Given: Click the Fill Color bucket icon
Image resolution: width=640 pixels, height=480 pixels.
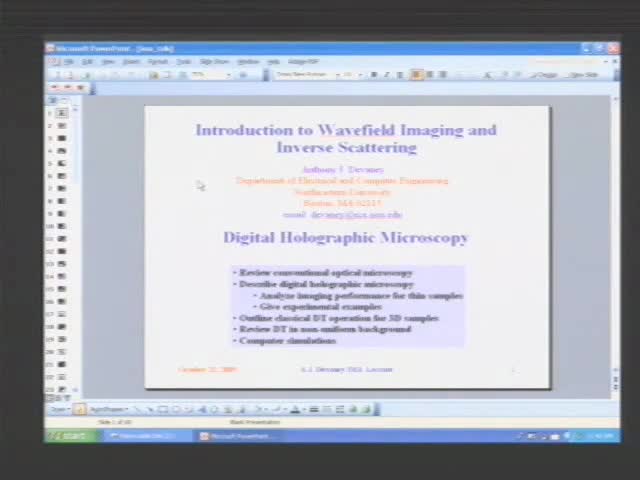Looking at the screenshot, I should point(258,409).
